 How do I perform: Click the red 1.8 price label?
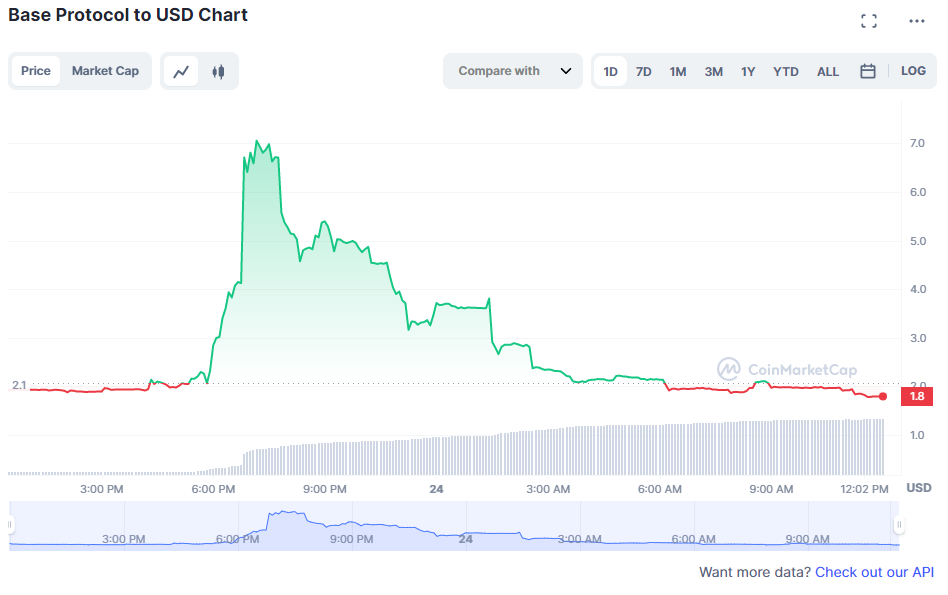pos(916,397)
